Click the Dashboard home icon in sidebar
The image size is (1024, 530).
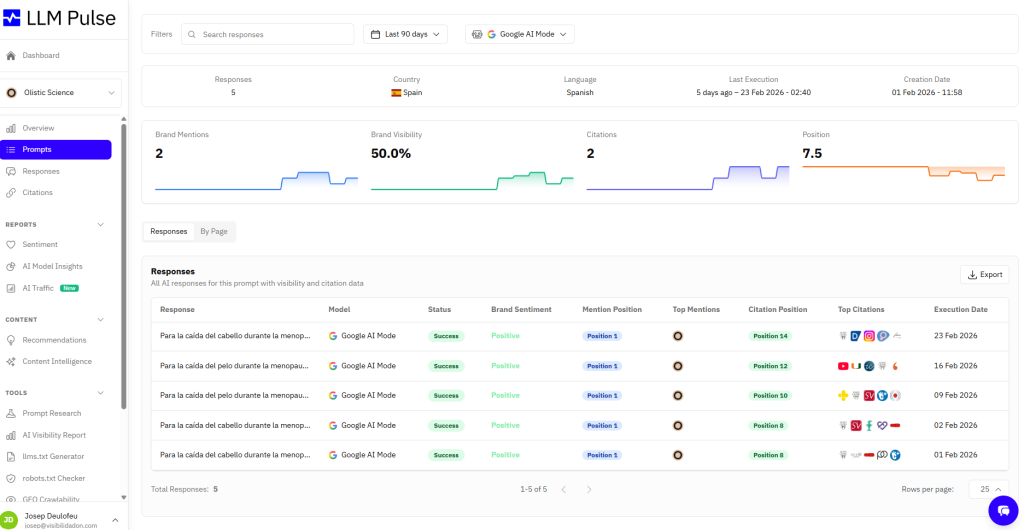tap(11, 55)
